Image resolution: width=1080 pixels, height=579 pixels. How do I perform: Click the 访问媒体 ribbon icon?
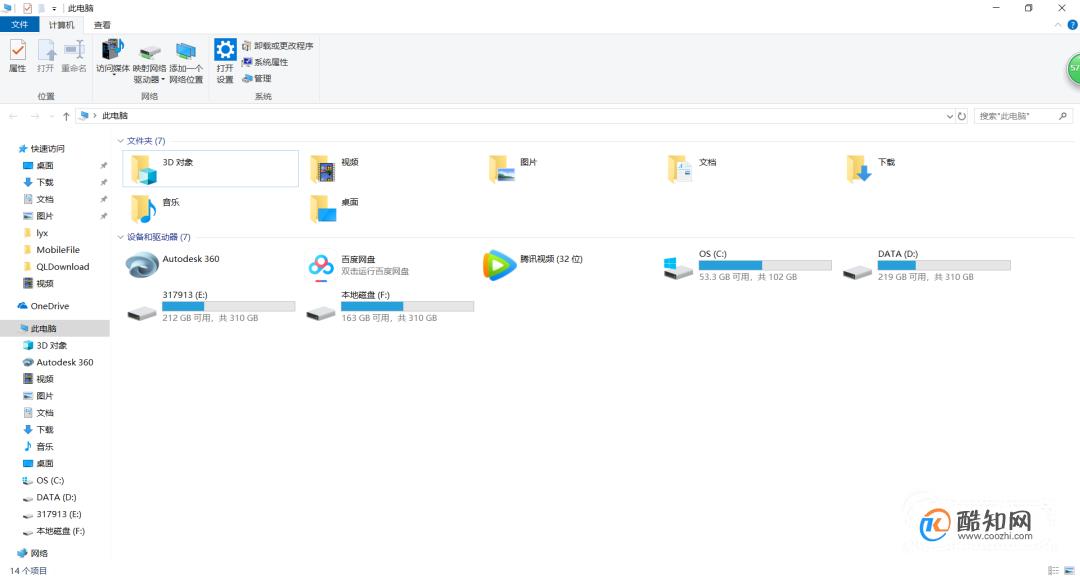point(112,56)
